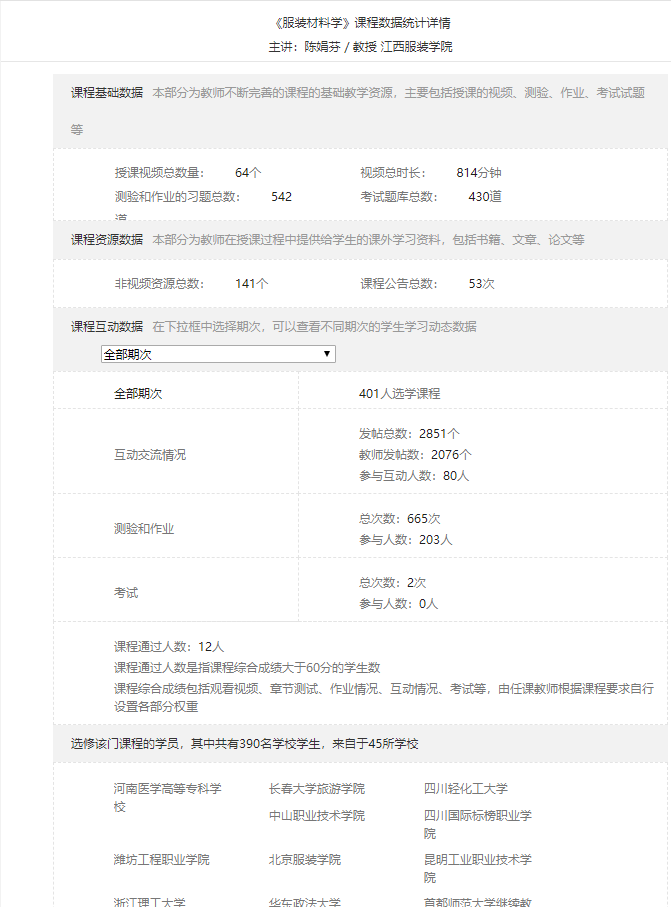This screenshot has height=907, width=671.
Task: Open the 全部期次 period dropdown
Action: 218,354
